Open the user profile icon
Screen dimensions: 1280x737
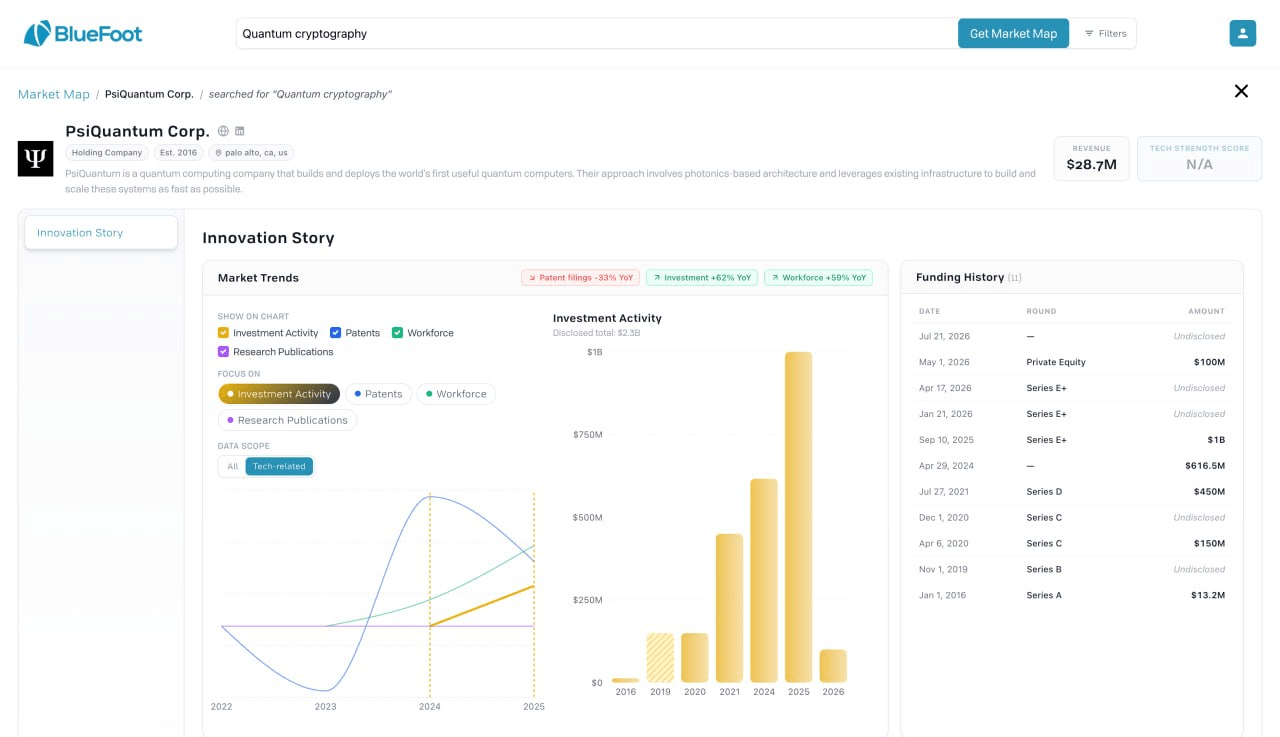click(1242, 33)
